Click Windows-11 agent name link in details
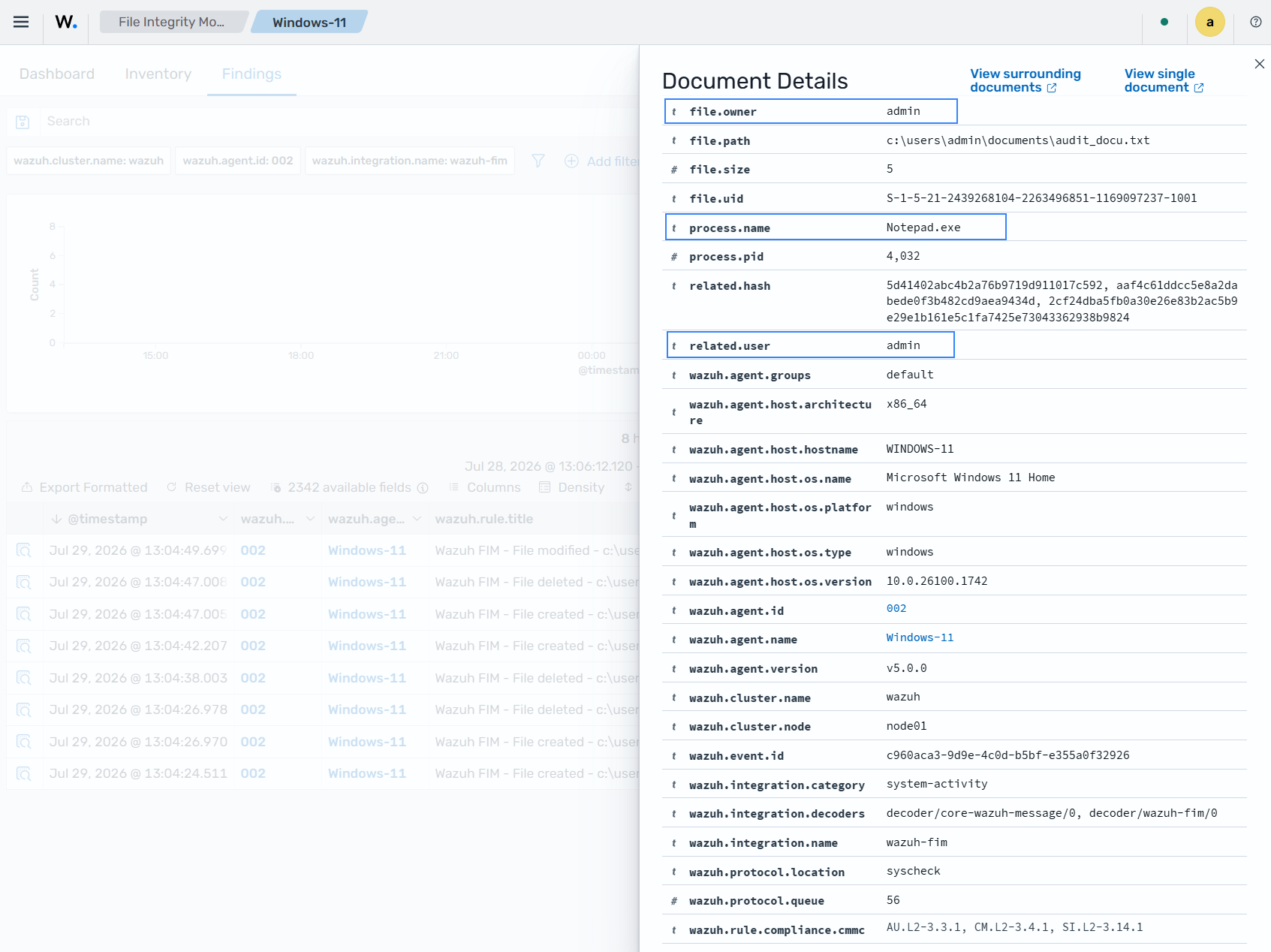This screenshot has width=1271, height=952. click(x=920, y=637)
